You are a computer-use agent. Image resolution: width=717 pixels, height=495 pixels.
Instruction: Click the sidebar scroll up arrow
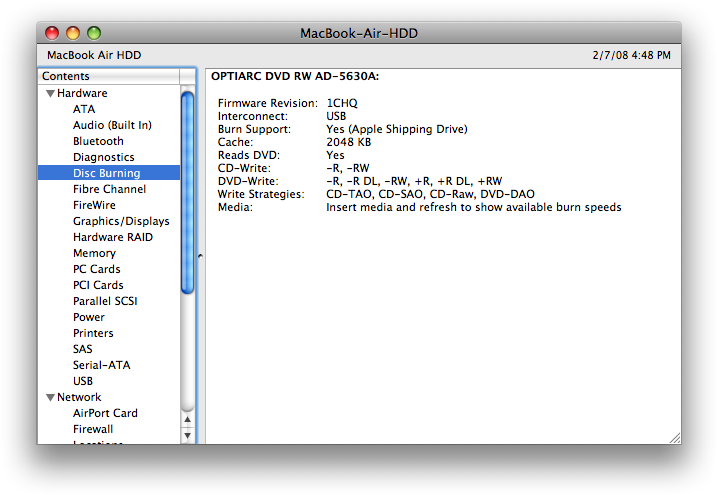[x=187, y=419]
